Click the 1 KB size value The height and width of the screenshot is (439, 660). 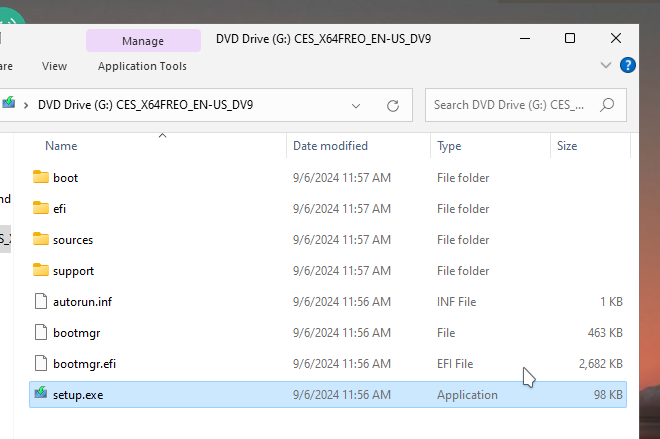[x=612, y=302]
